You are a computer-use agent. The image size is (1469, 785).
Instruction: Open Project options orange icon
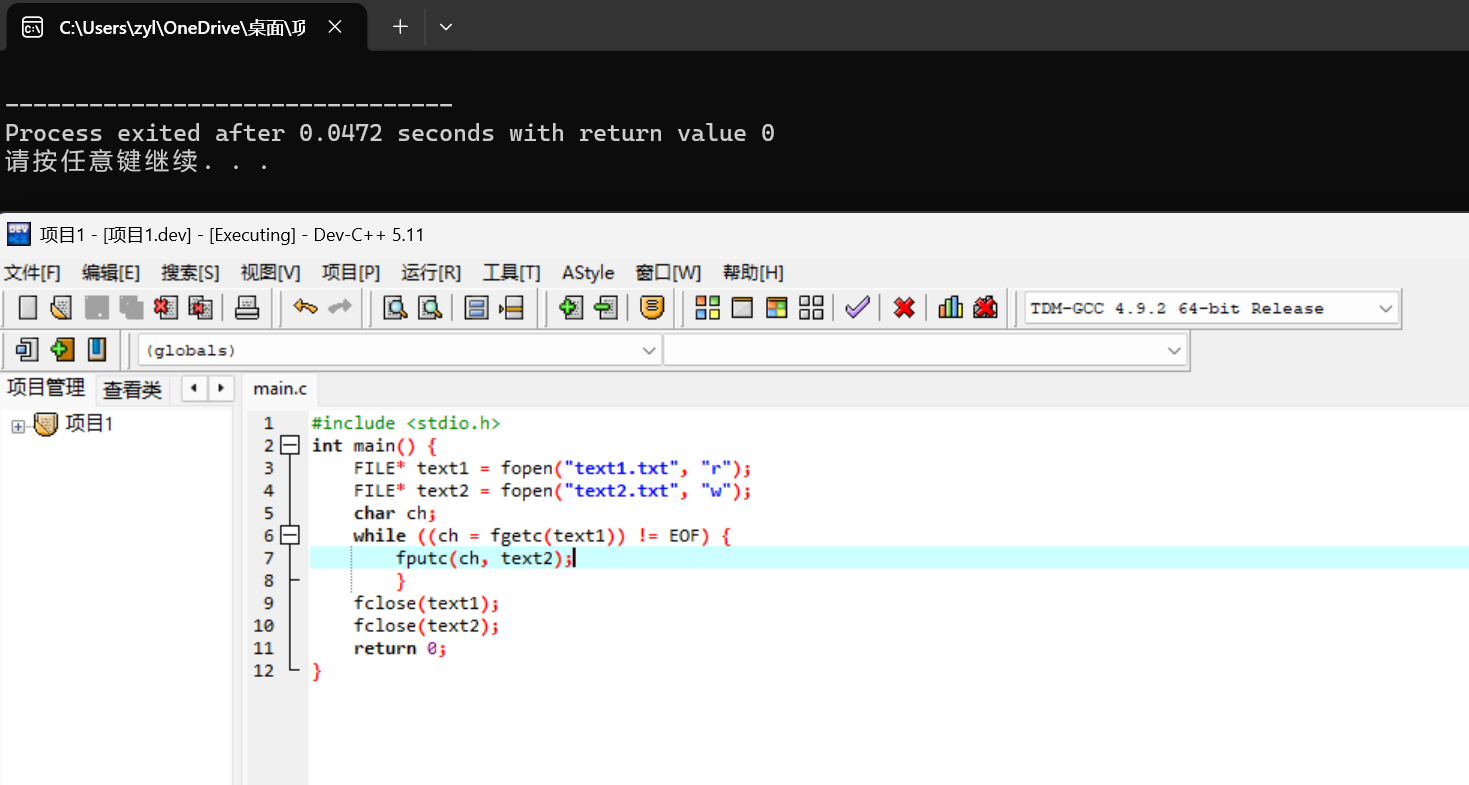[652, 308]
